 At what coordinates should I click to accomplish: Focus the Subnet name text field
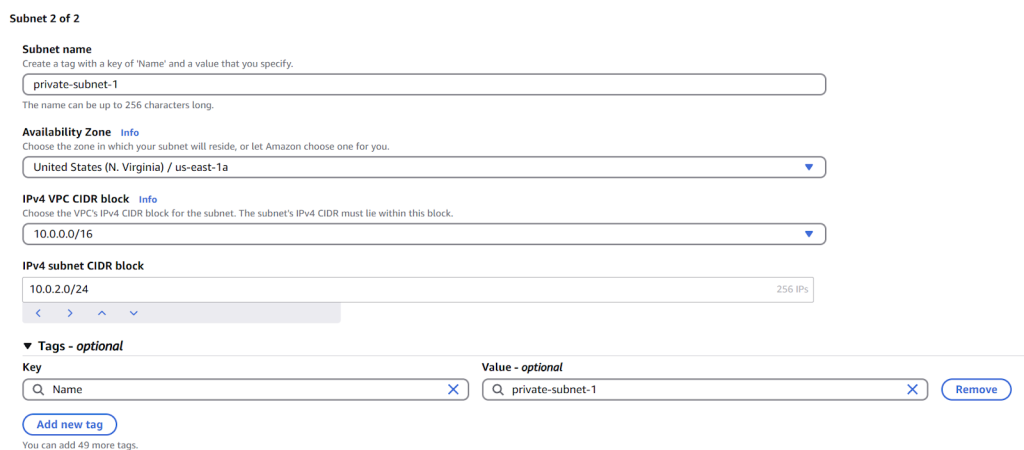[424, 85]
